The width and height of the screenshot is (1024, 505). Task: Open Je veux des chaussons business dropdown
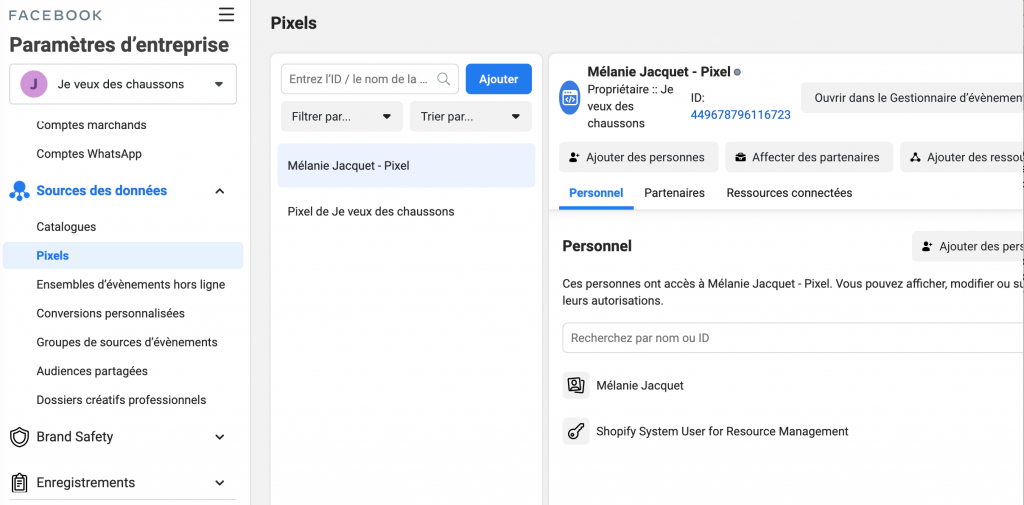[123, 84]
